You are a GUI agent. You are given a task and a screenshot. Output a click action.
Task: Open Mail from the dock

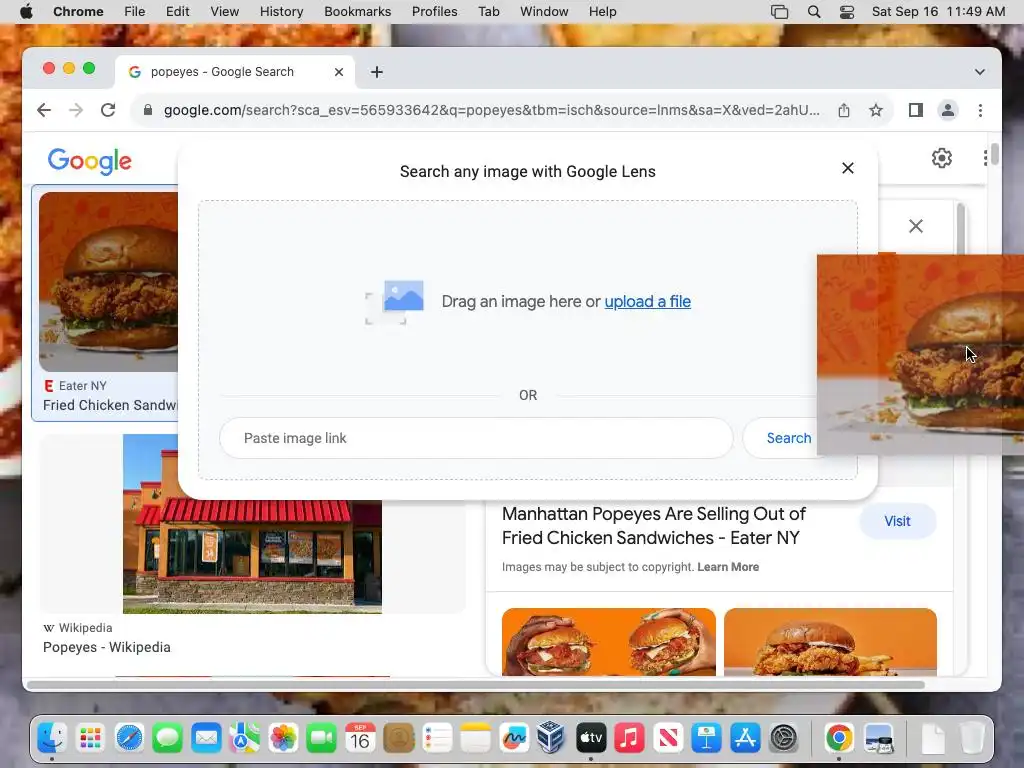click(x=206, y=739)
